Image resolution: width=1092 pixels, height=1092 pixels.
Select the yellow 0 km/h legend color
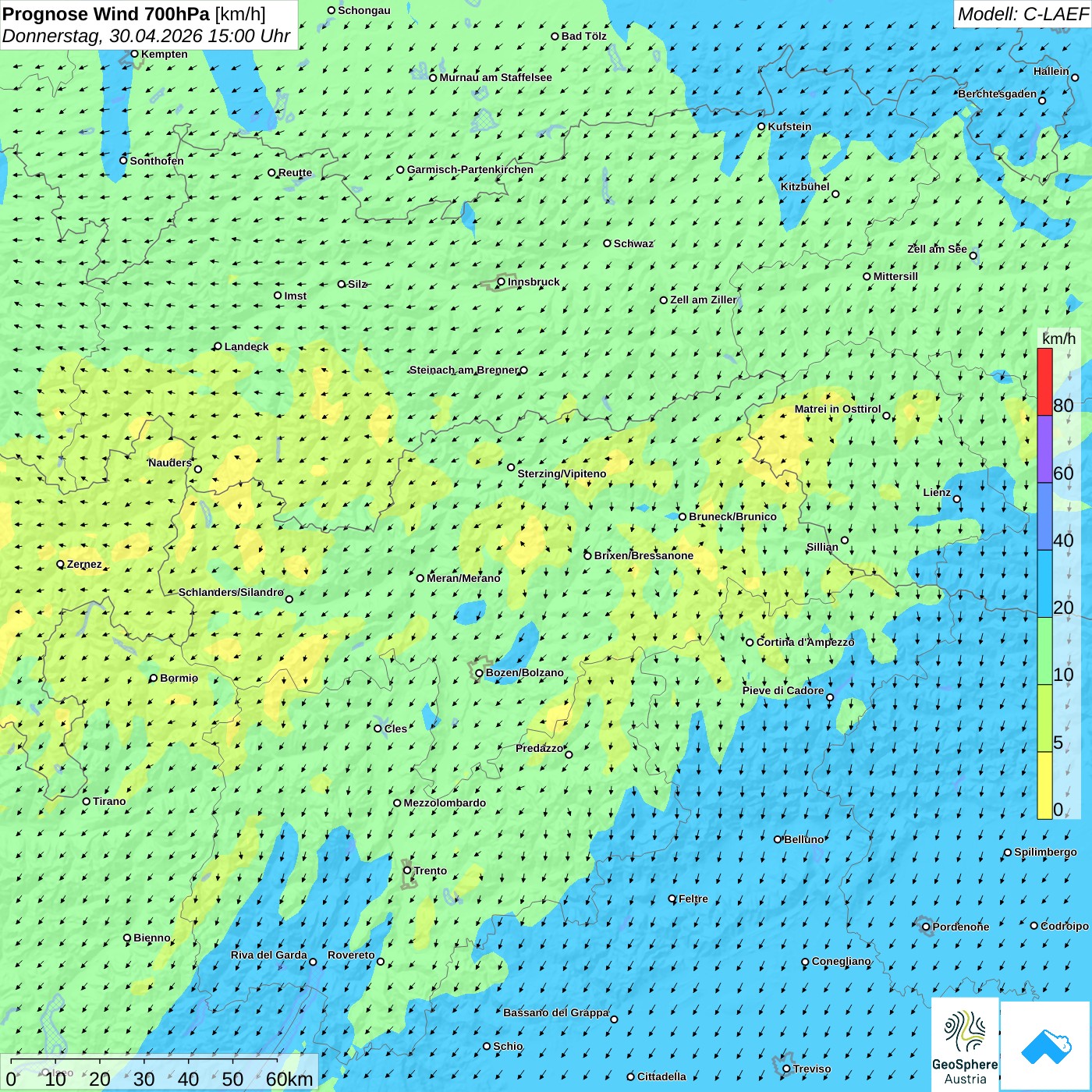(1044, 785)
